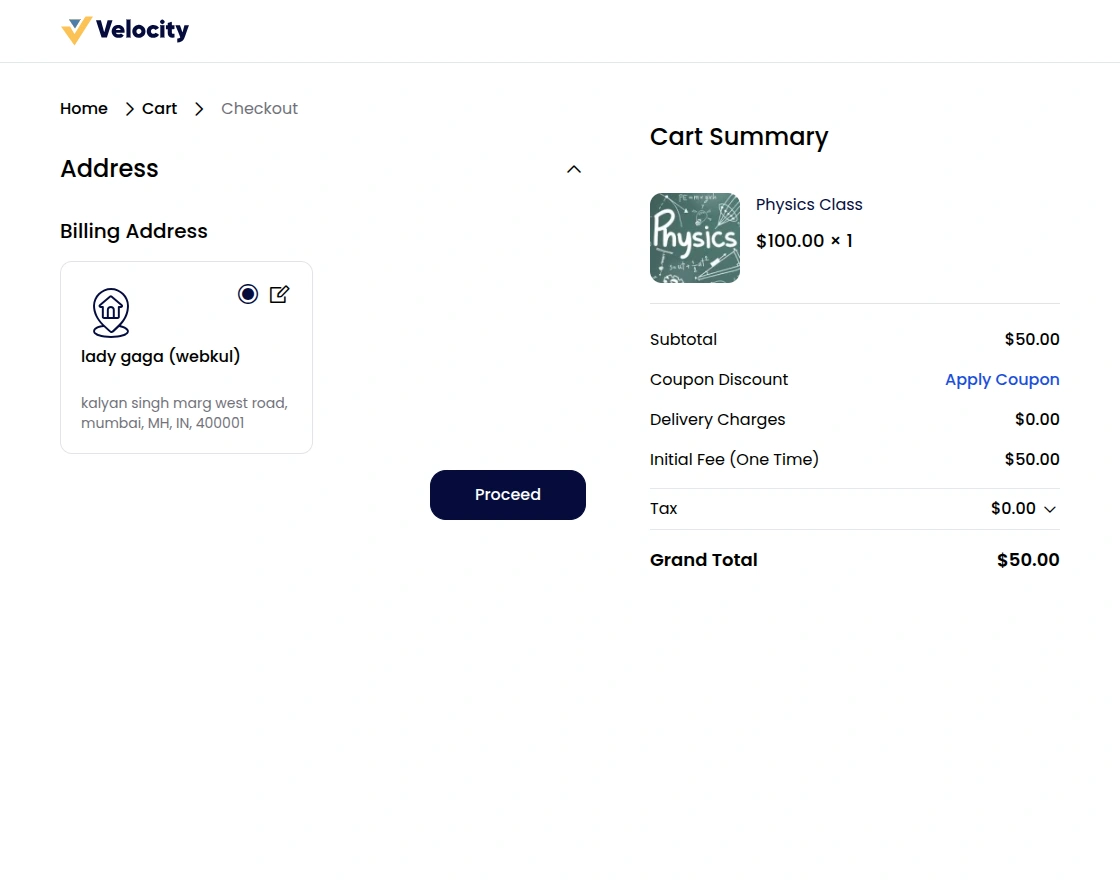Collapse the Address section
The height and width of the screenshot is (880, 1120).
574,169
